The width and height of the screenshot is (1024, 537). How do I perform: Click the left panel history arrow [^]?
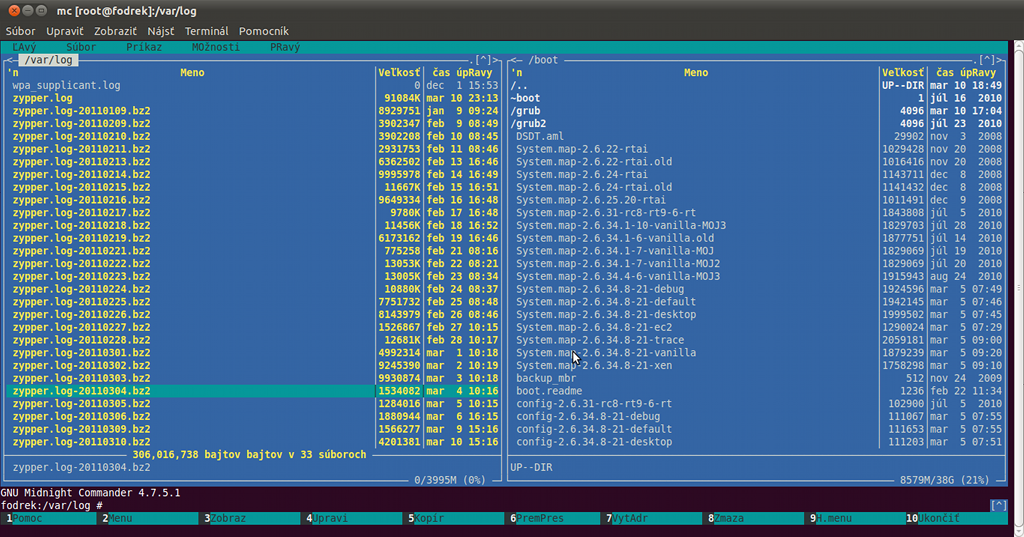(x=483, y=60)
